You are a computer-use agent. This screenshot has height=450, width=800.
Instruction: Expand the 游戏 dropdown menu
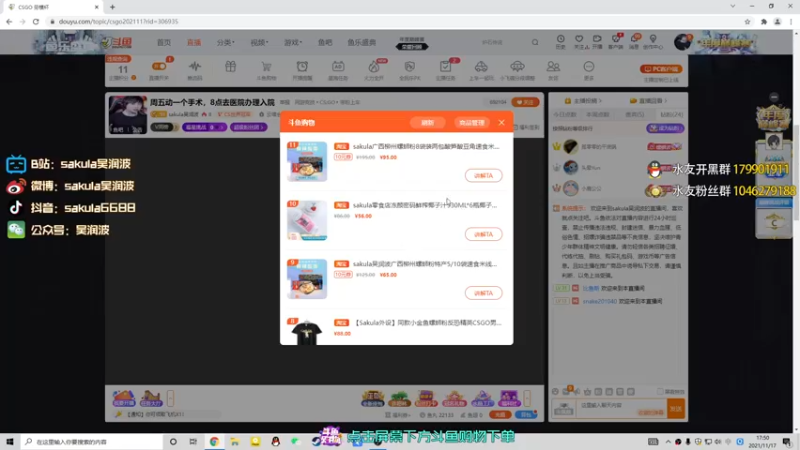coord(293,42)
